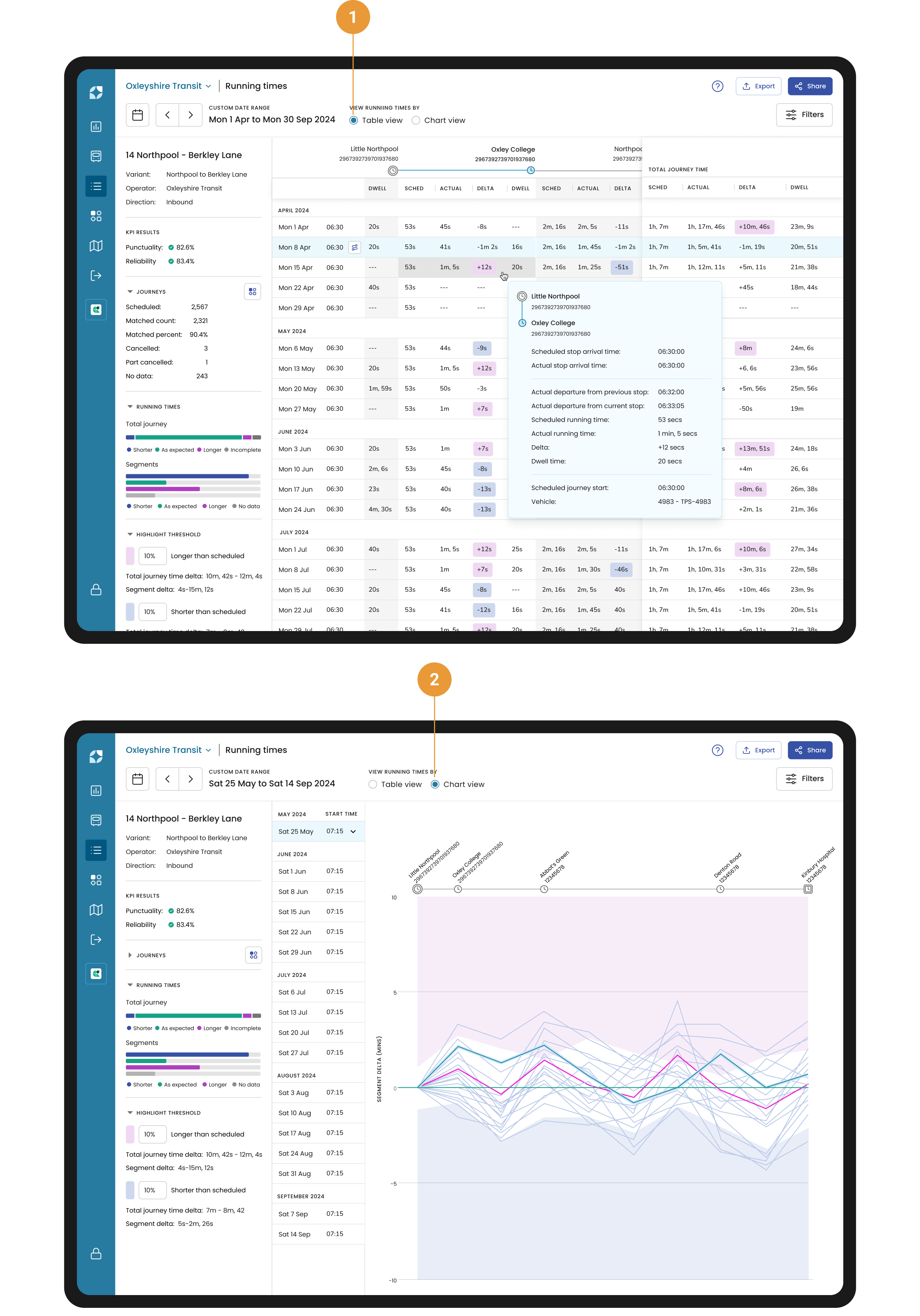Click the sign-out arrow sidebar icon in top screen
The width and height of the screenshot is (920, 1316).
(x=96, y=276)
